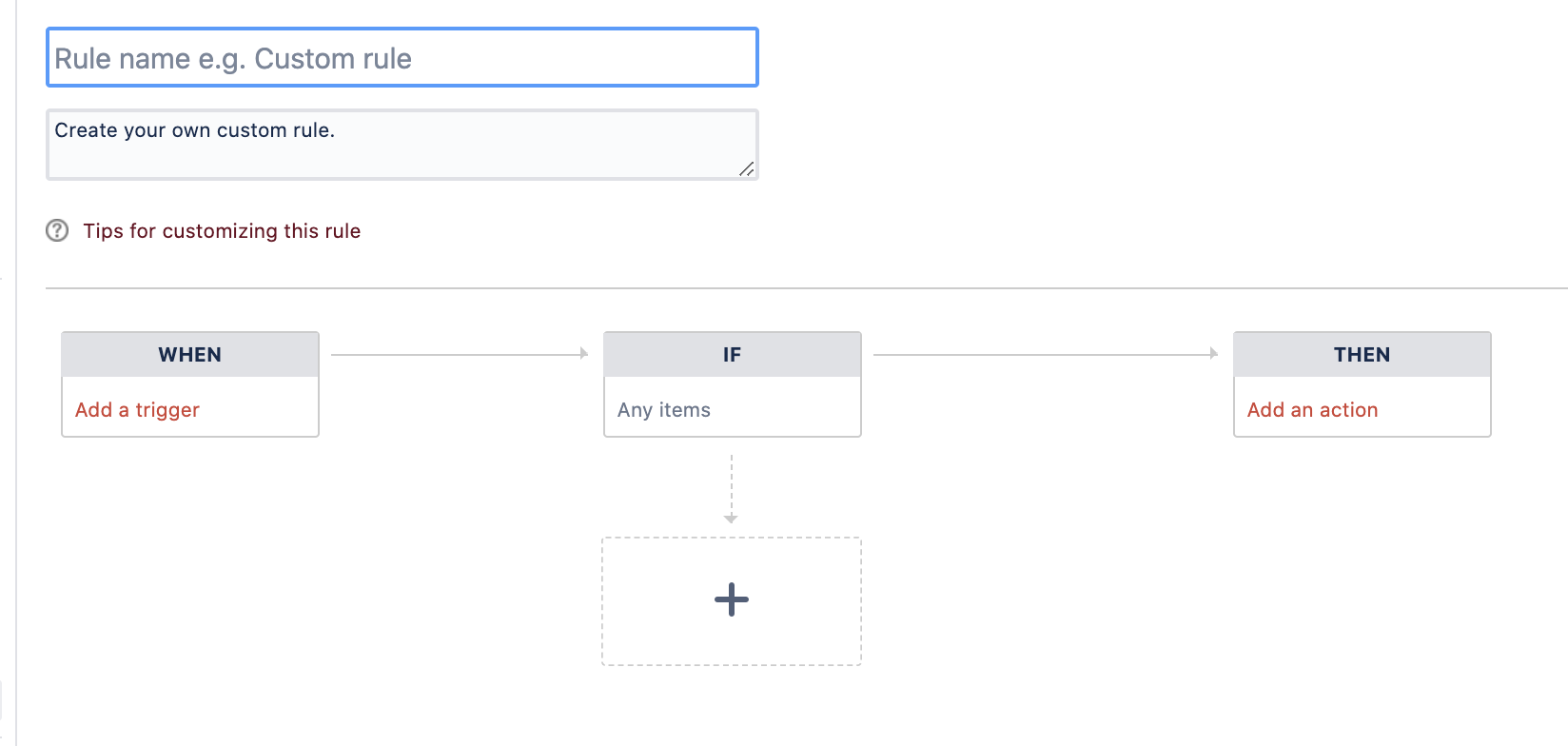Click connector line between WHEN and IF
The image size is (1568, 746).
[x=457, y=355]
